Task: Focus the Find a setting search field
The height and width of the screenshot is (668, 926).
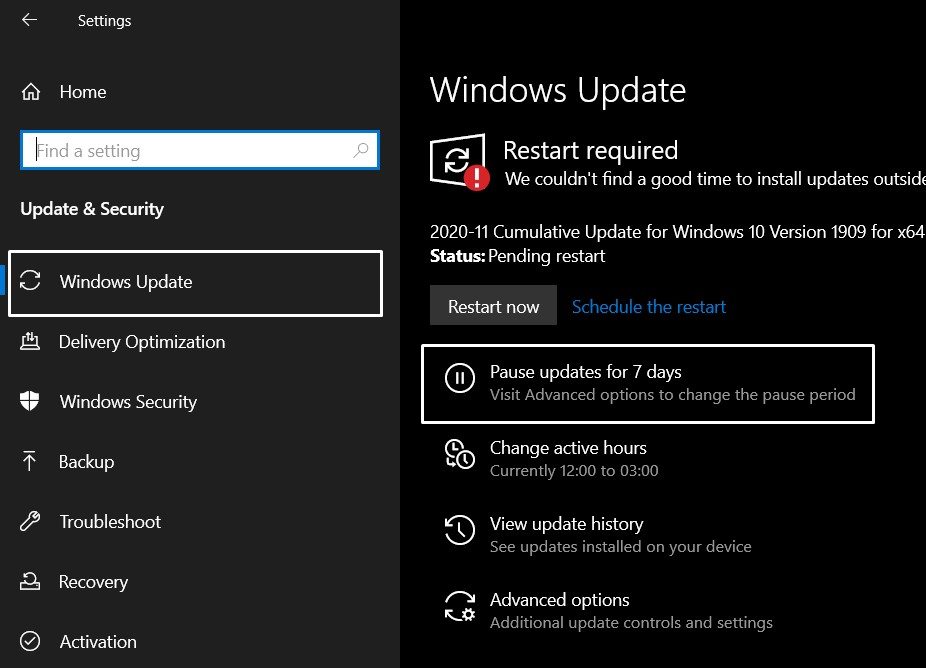Action: pos(200,151)
